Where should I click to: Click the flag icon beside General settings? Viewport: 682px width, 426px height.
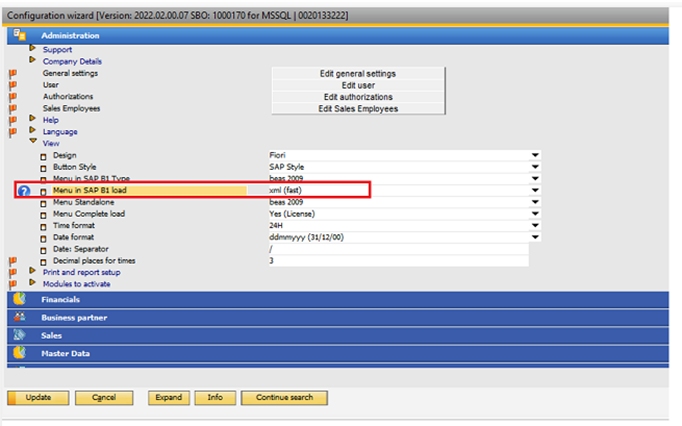coord(13,74)
